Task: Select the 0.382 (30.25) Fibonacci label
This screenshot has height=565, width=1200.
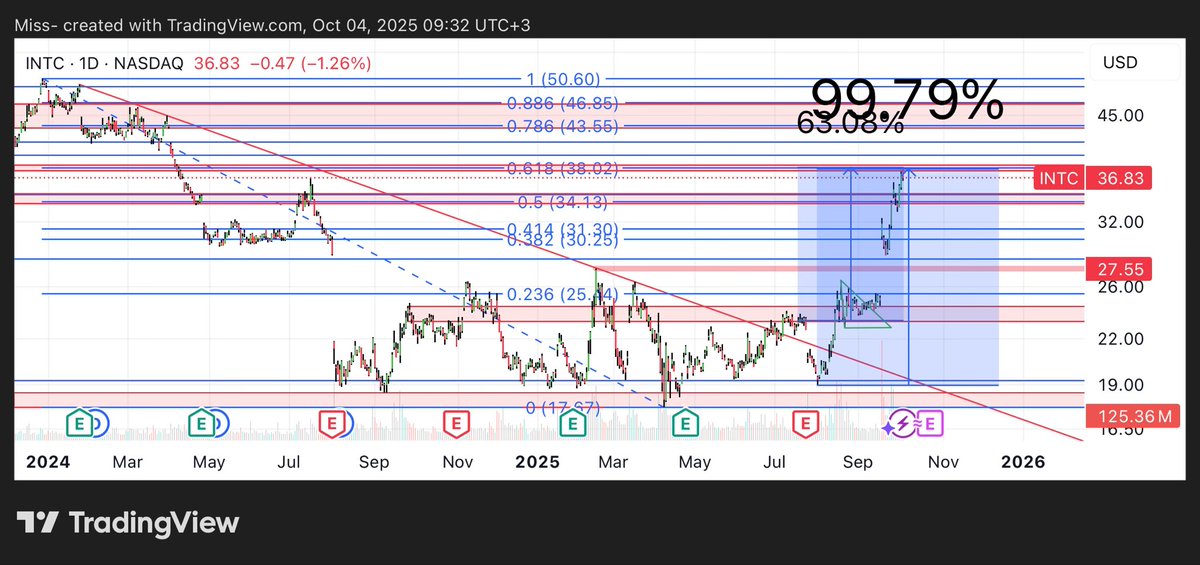Action: click(x=563, y=240)
